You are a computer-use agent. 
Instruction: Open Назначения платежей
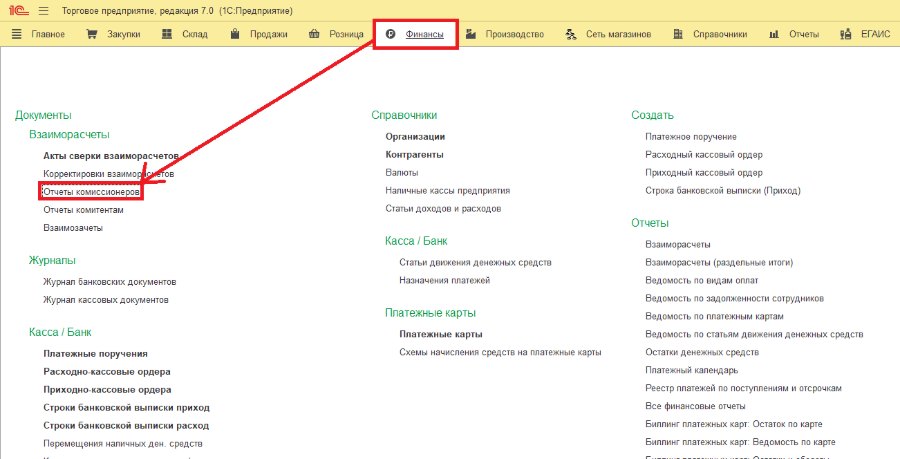pos(445,281)
